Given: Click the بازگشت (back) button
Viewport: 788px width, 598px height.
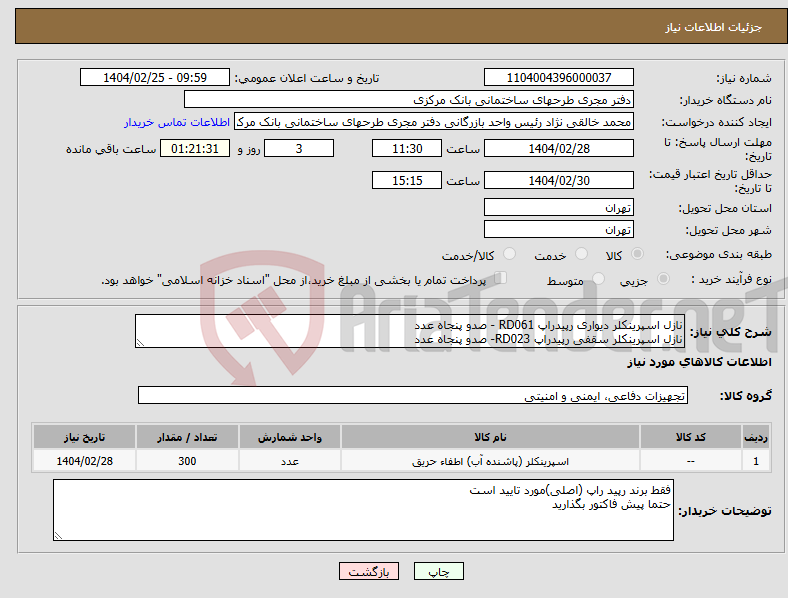Looking at the screenshot, I should click(x=369, y=571).
